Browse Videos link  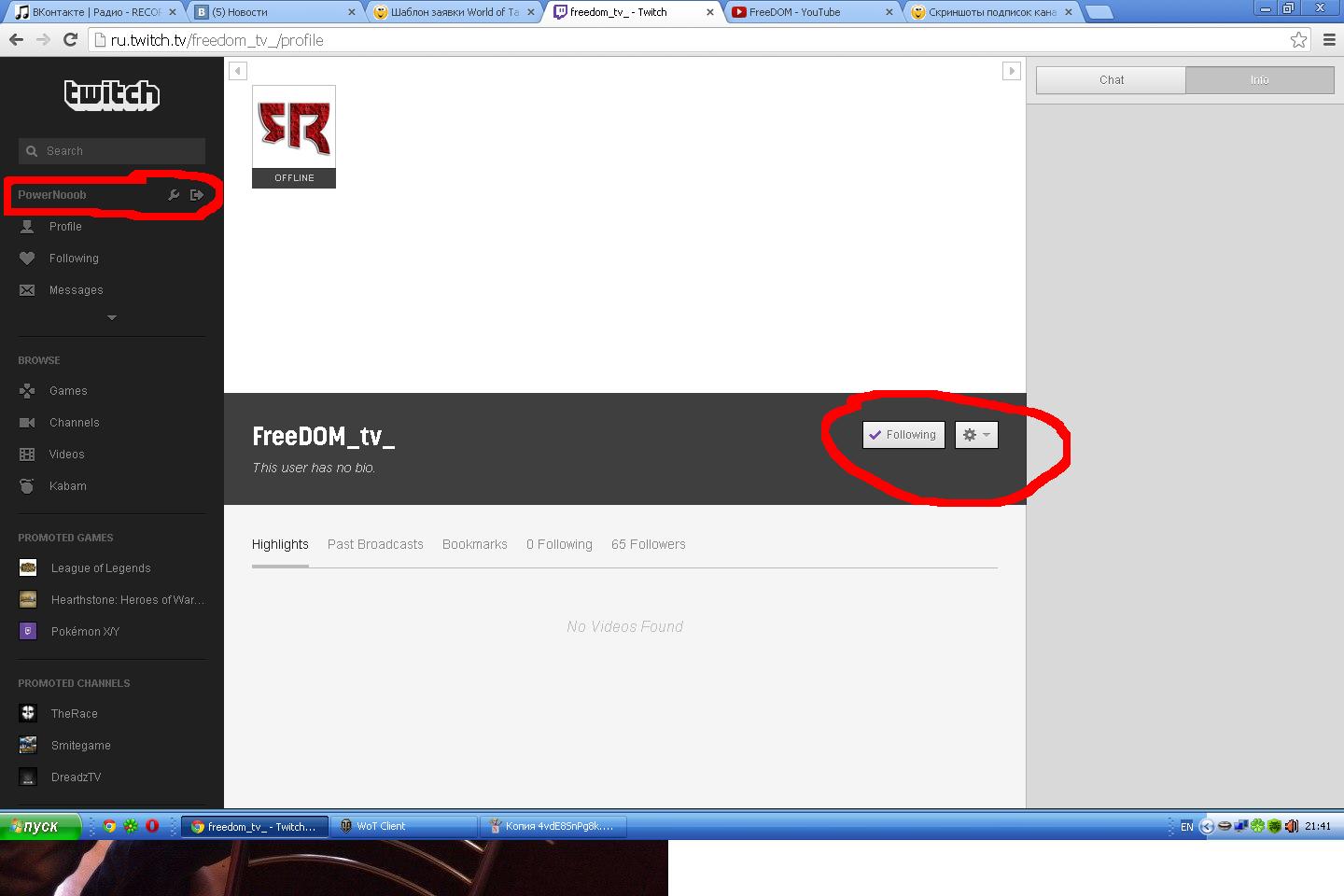[67, 455]
